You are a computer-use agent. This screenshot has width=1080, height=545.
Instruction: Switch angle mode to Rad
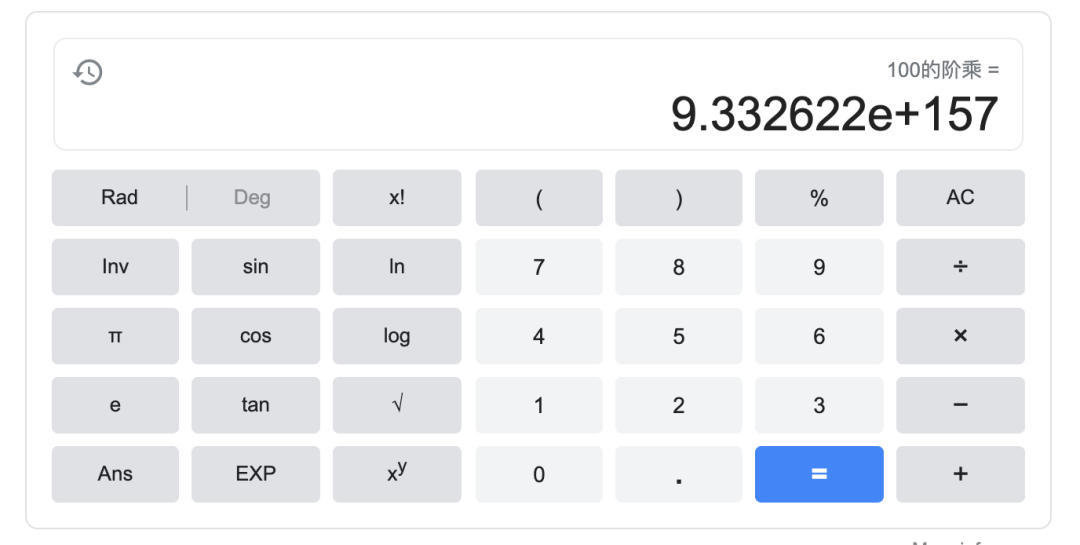coord(119,198)
